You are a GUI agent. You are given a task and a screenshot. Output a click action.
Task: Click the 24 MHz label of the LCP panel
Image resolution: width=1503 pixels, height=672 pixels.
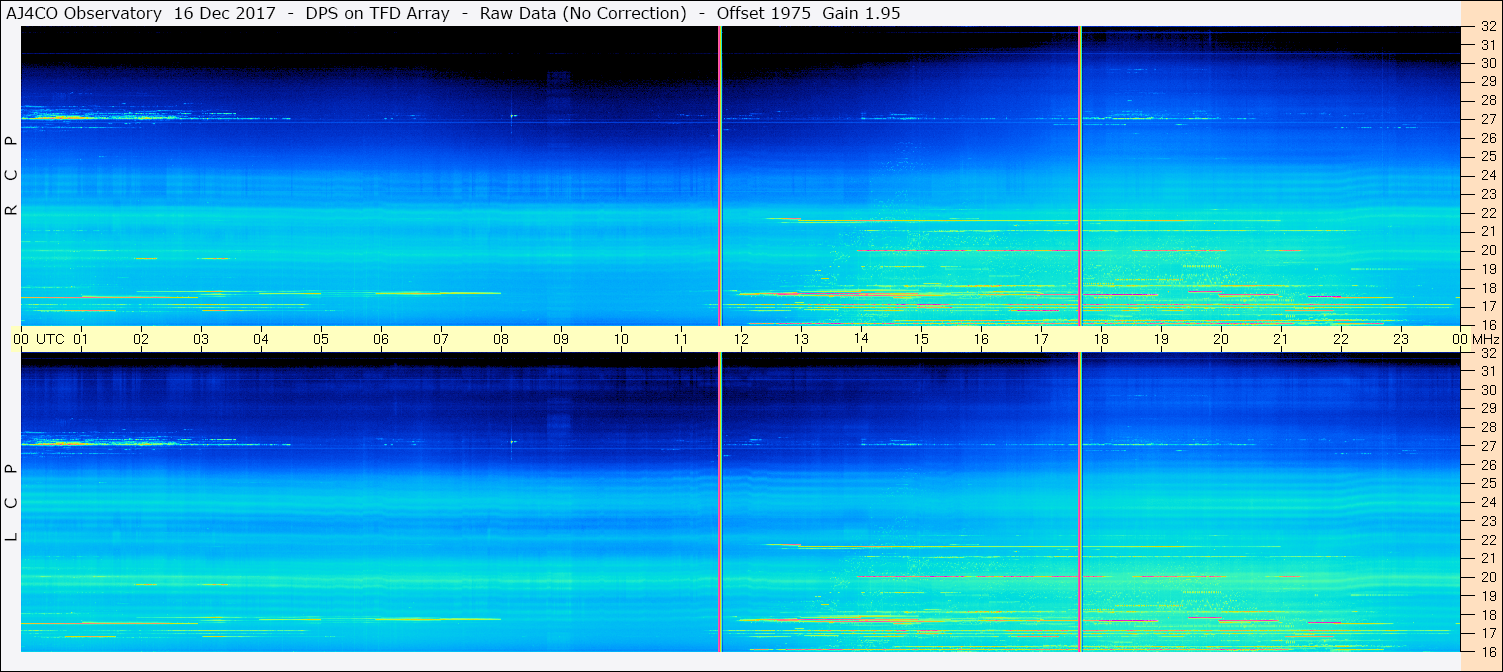(x=1487, y=502)
